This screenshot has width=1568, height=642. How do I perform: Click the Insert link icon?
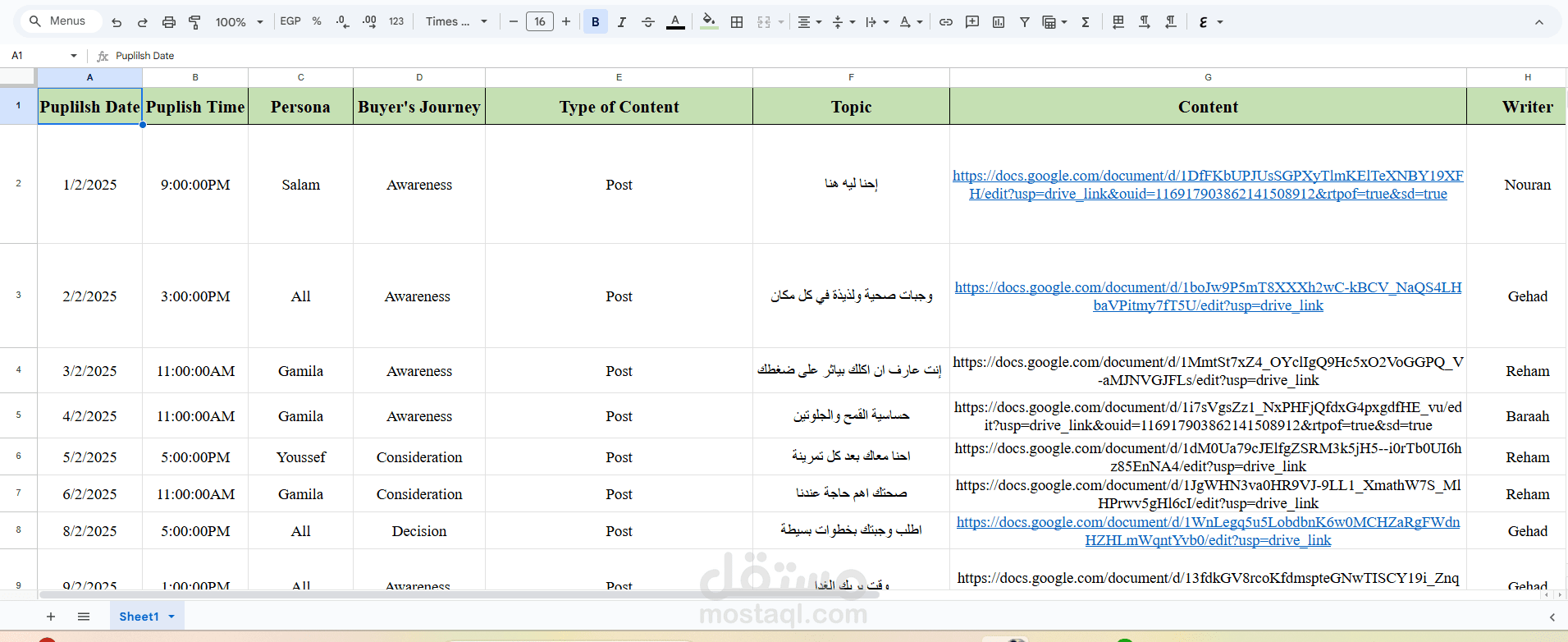946,22
